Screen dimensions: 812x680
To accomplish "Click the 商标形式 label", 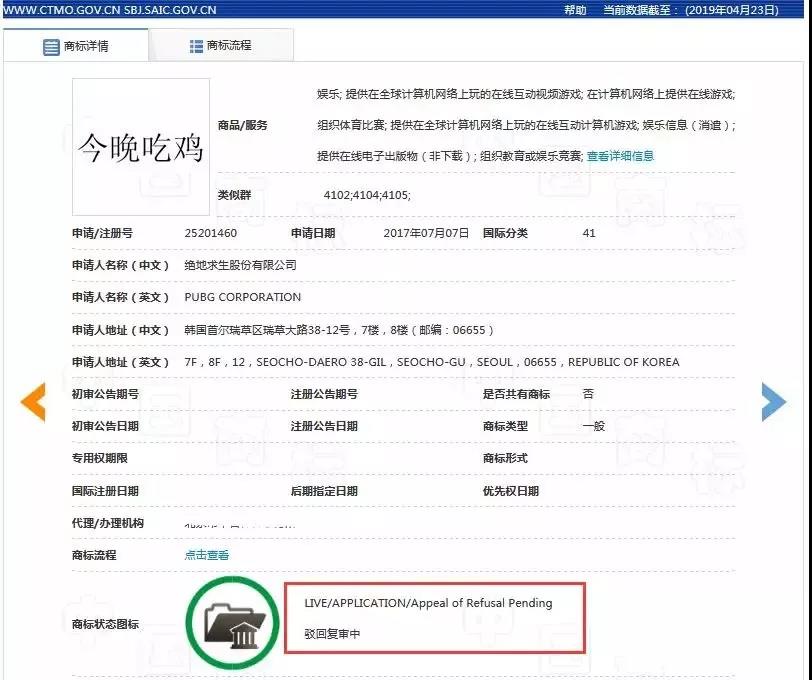I will coord(505,458).
